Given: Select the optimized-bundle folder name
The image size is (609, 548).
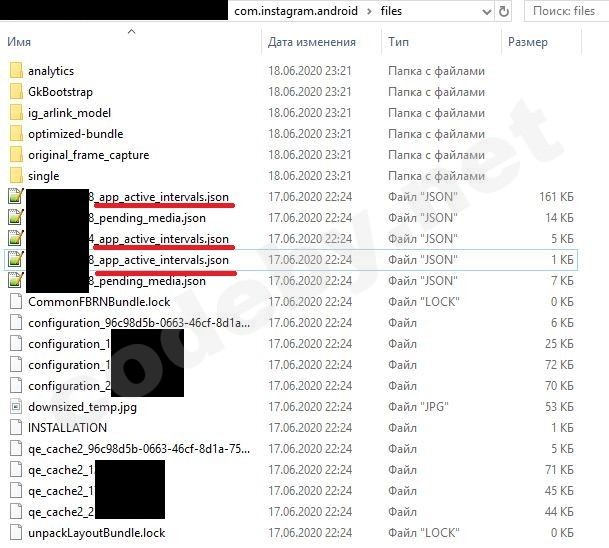Looking at the screenshot, I should pyautogui.click(x=76, y=134).
